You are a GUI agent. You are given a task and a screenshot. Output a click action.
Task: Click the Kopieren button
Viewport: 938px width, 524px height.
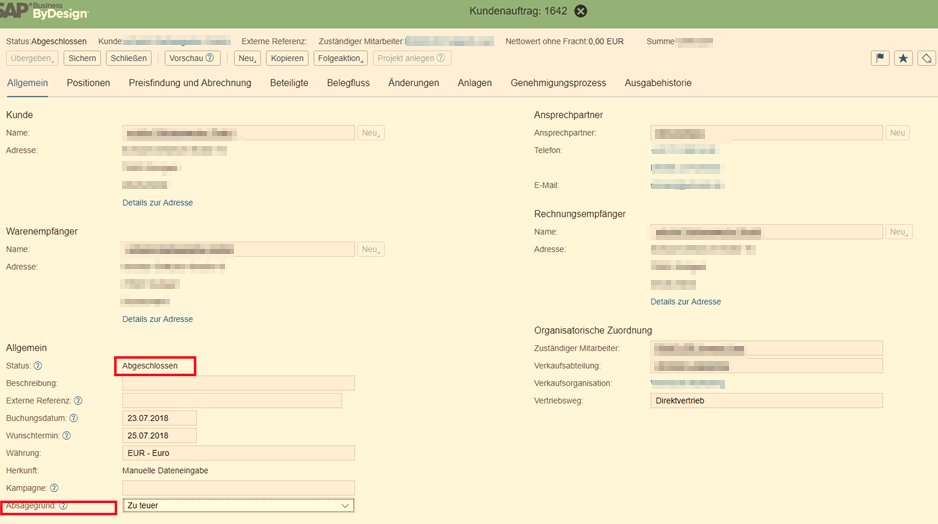click(287, 58)
